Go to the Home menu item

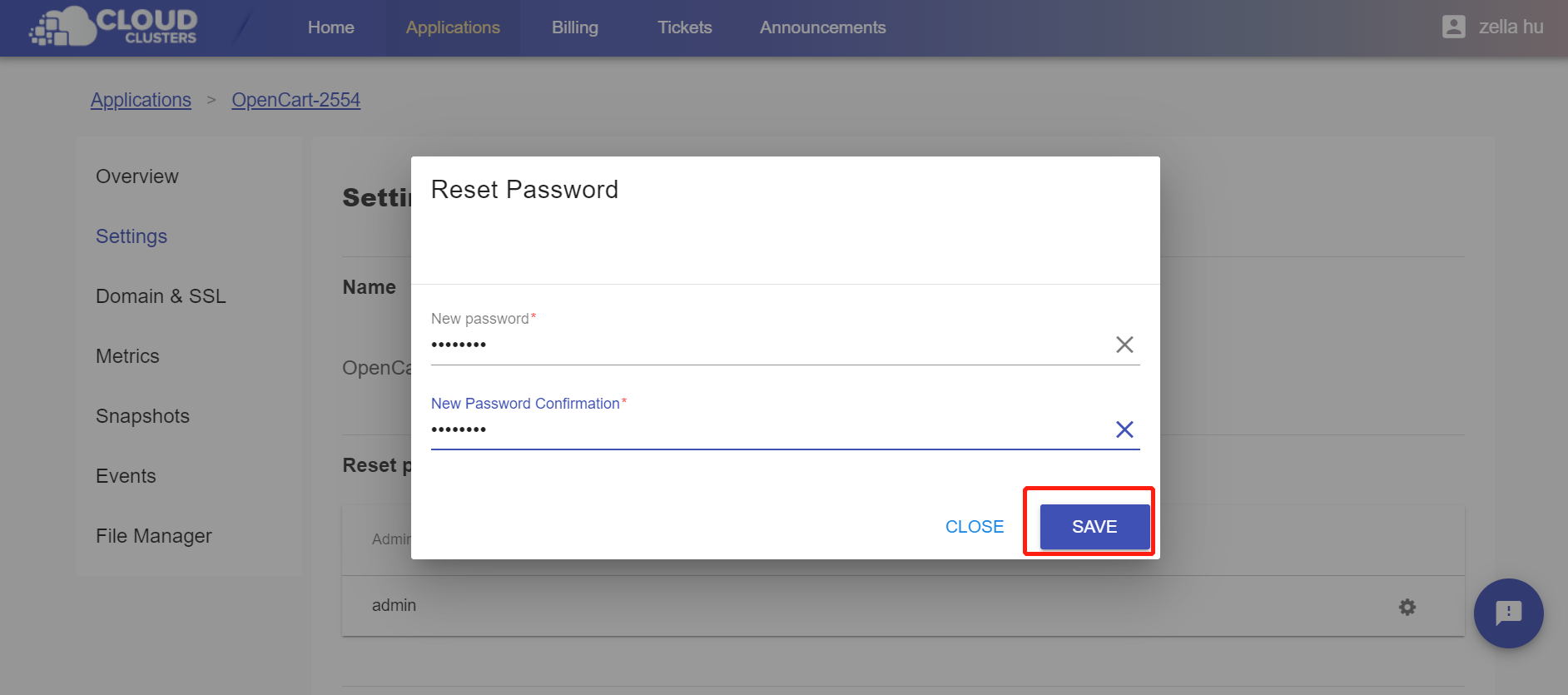[330, 27]
